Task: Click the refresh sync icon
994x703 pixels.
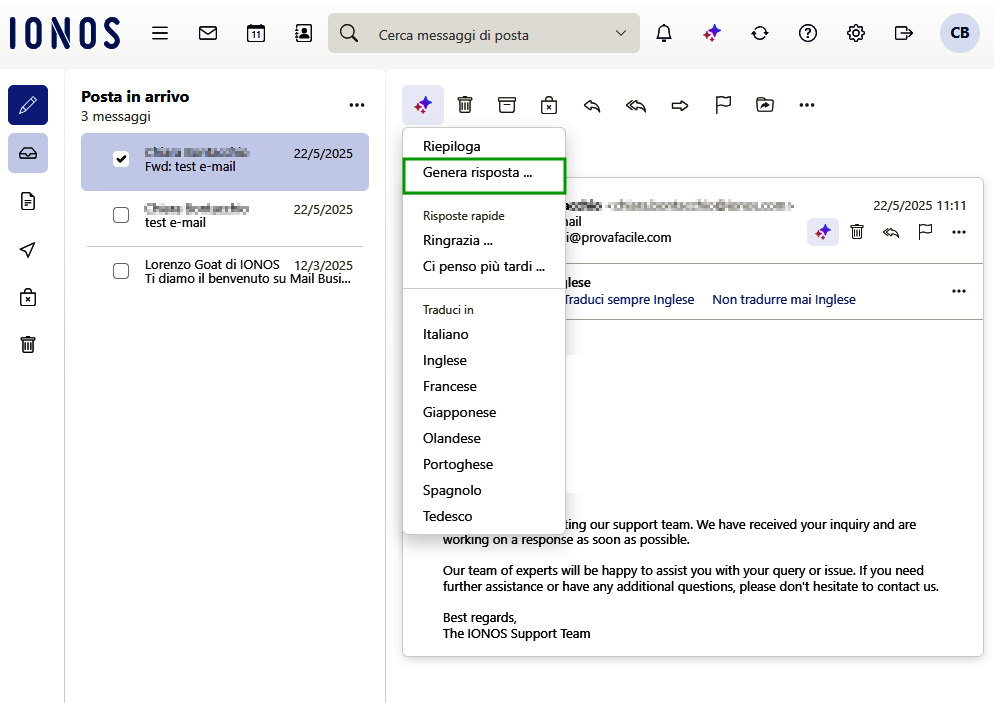Action: pos(759,33)
